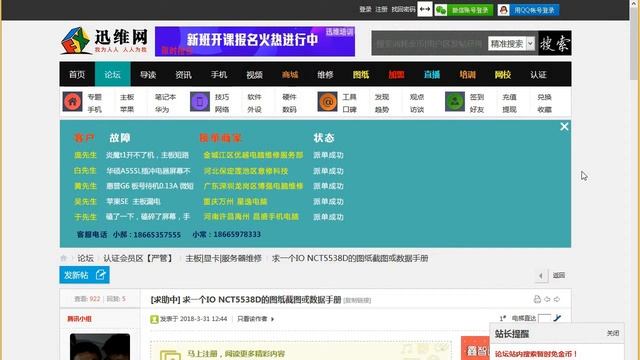
Task: Click the 充值 sub-navigation link
Action: point(509,97)
